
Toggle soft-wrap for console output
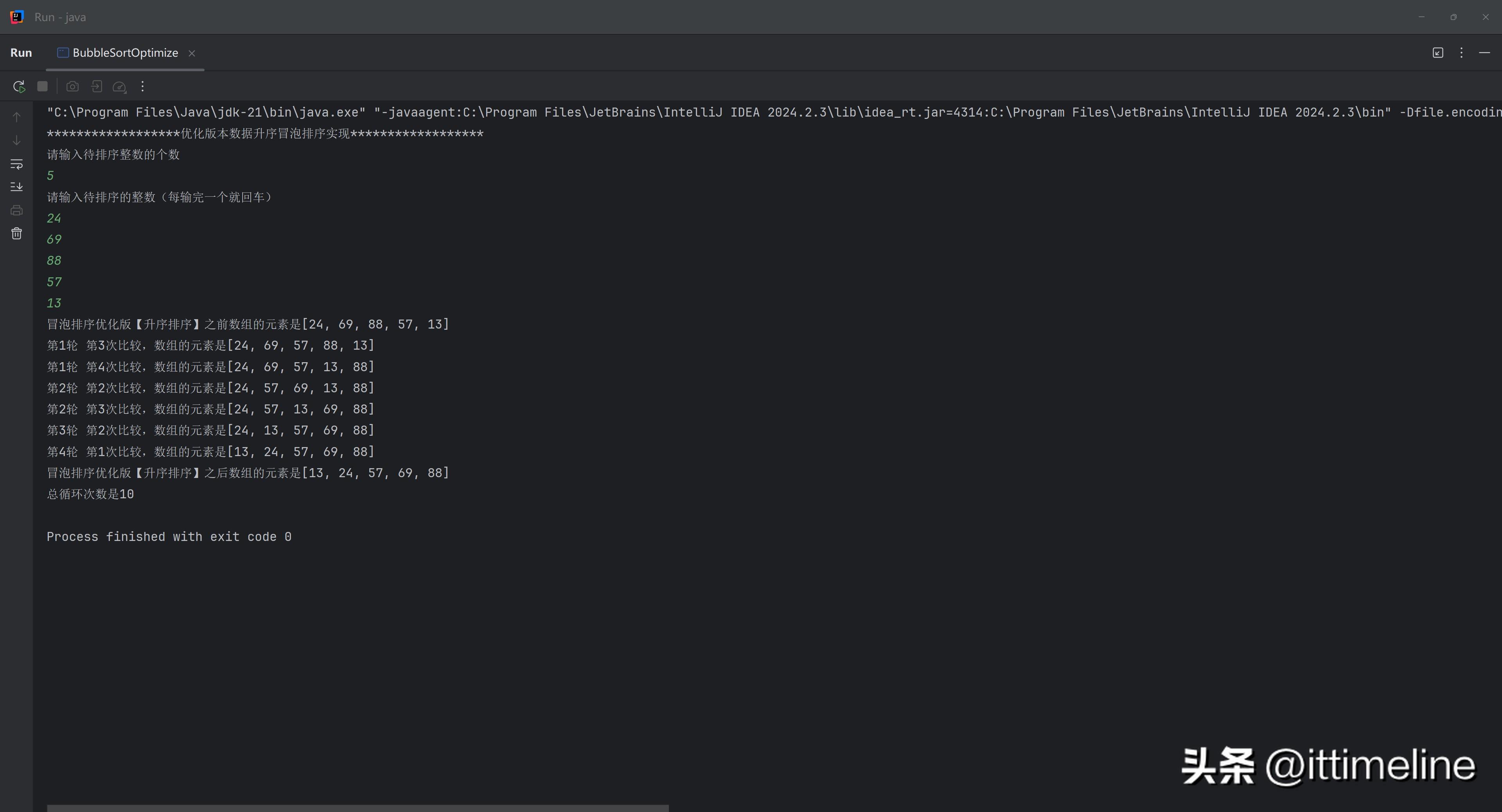(x=17, y=164)
